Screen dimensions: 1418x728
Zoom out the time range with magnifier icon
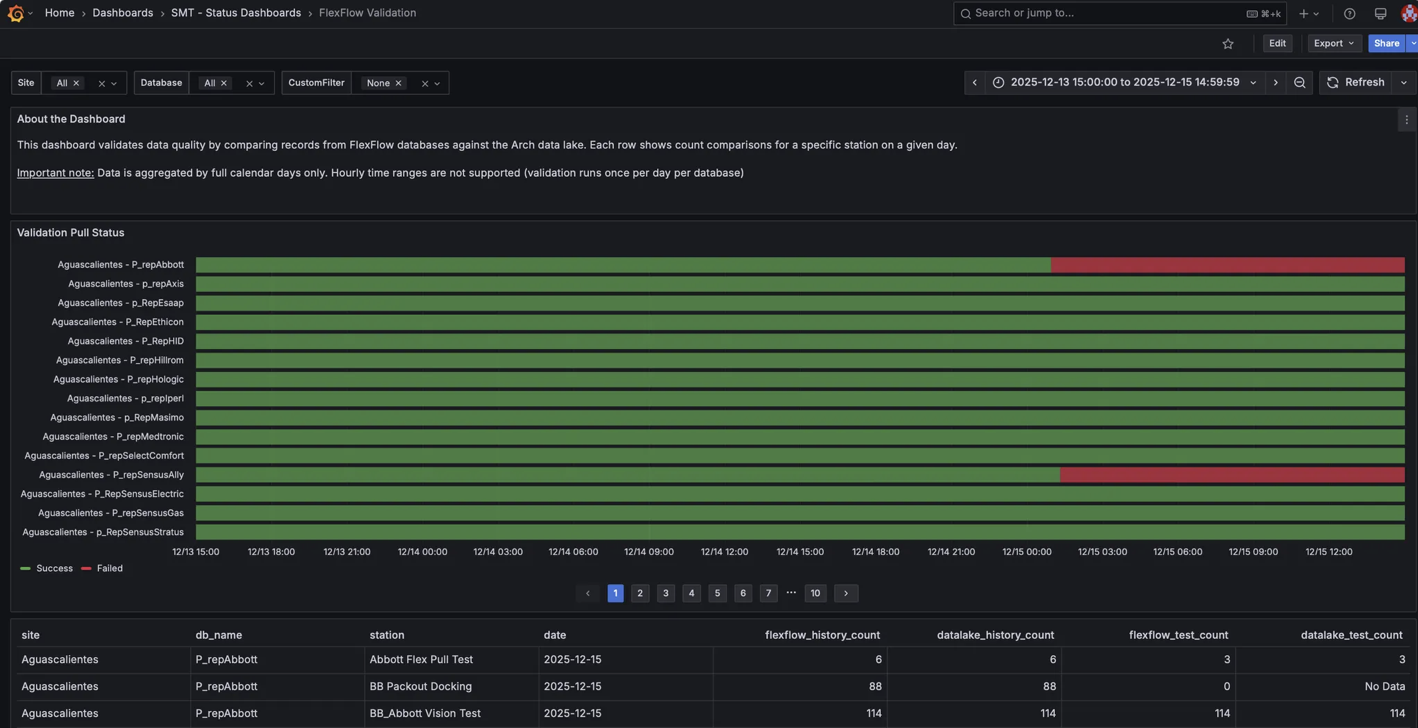(x=1299, y=82)
